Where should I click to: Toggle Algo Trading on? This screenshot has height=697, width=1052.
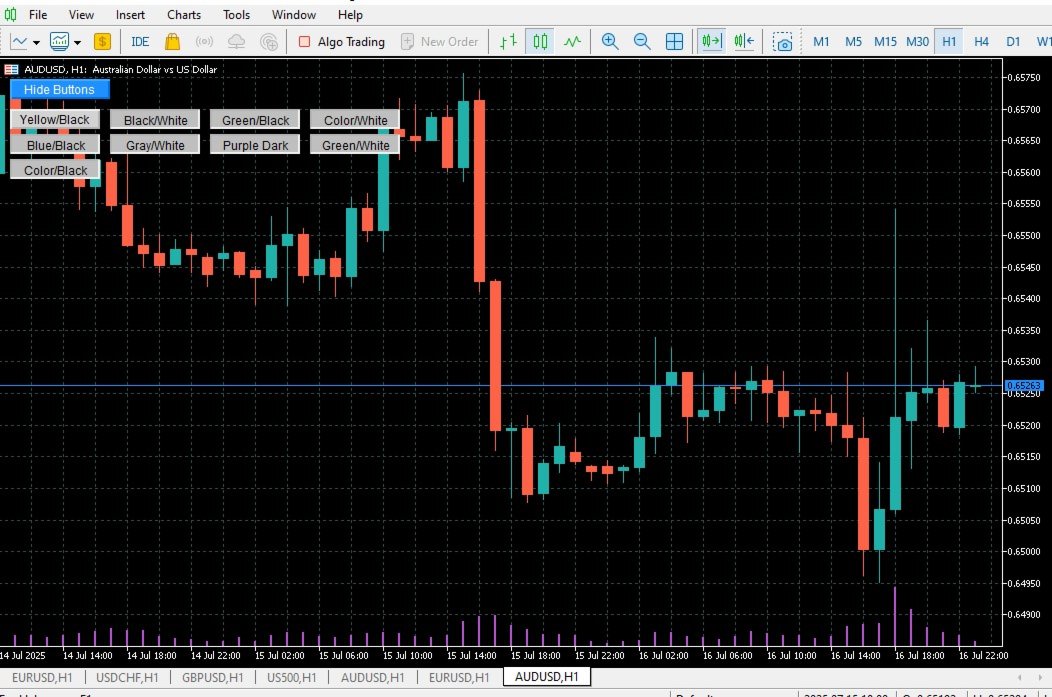click(x=341, y=42)
